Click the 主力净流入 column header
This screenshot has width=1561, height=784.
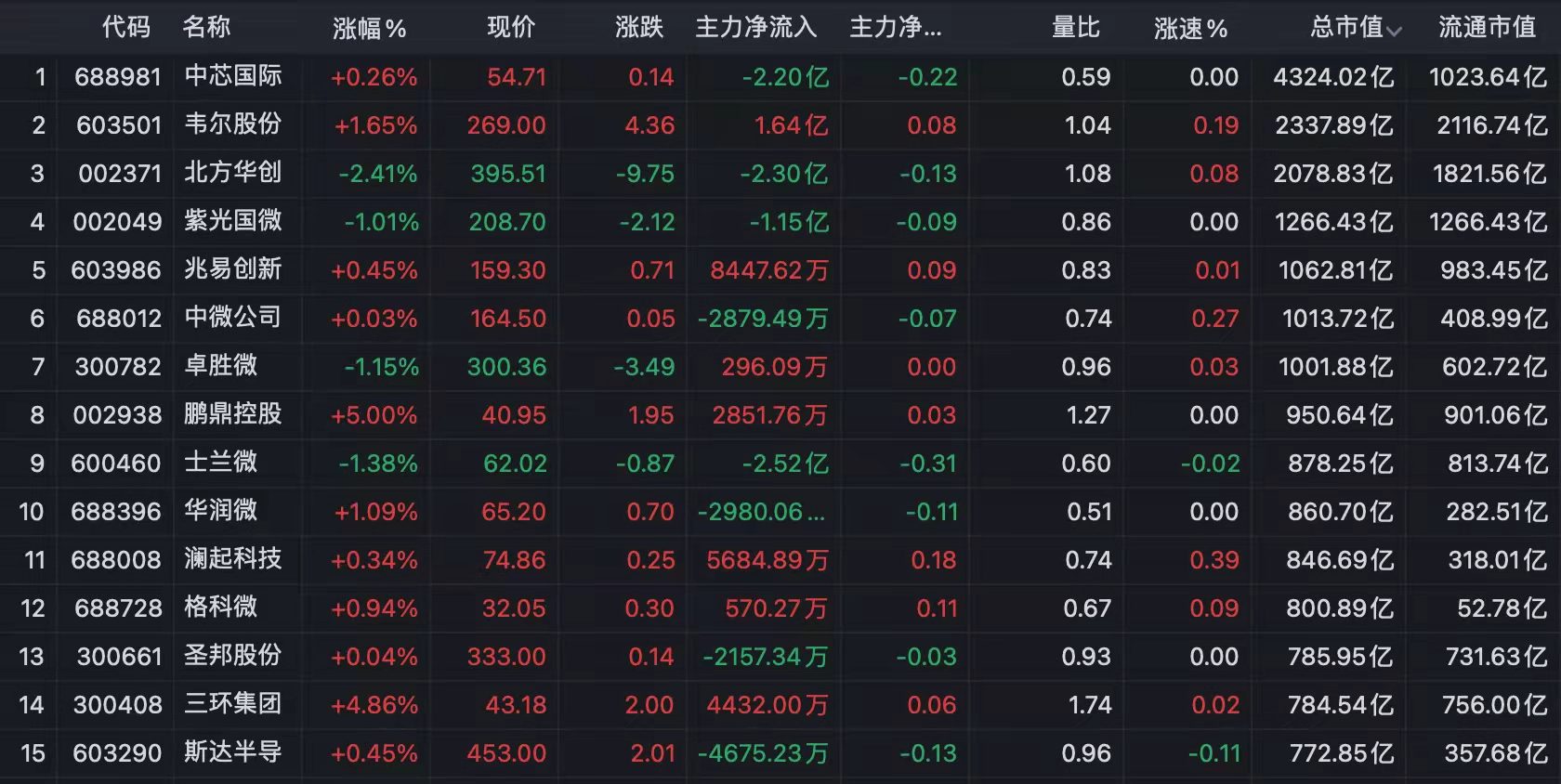(x=756, y=28)
